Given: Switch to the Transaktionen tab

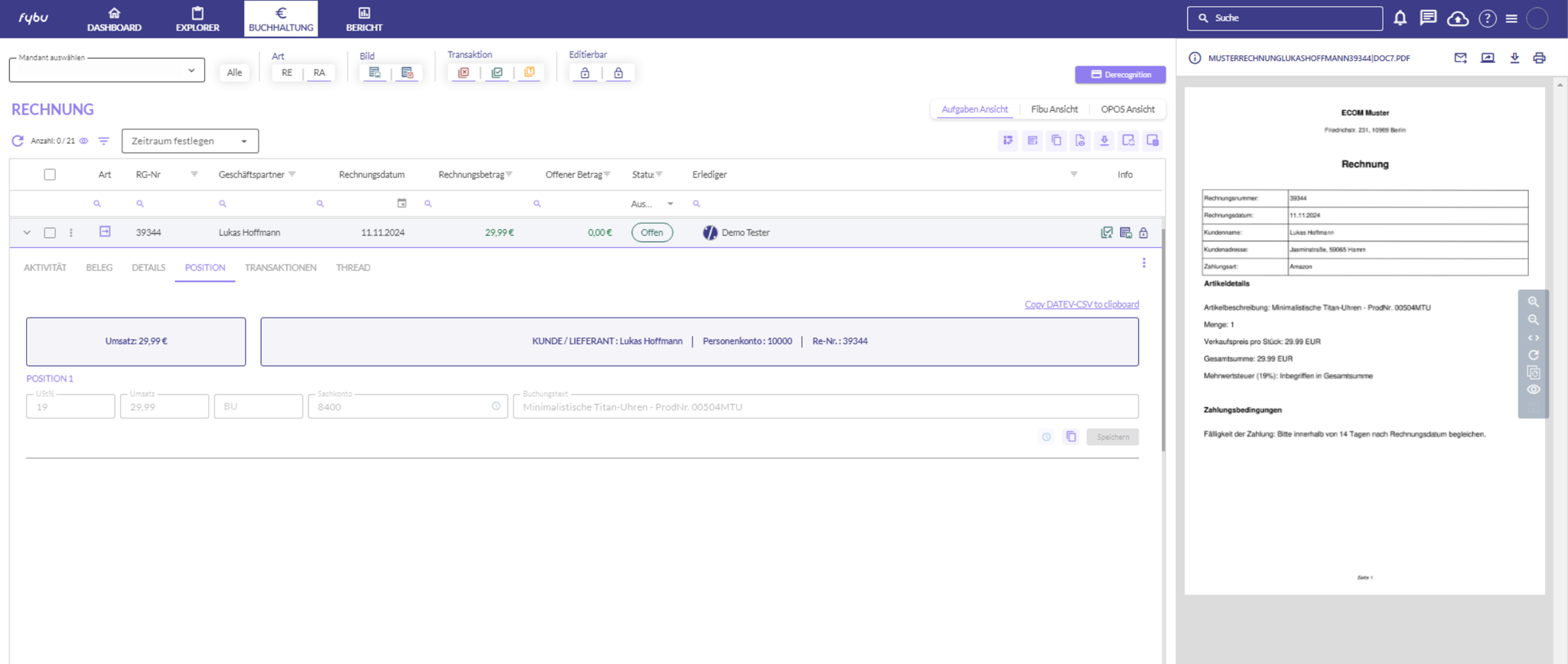Looking at the screenshot, I should click(x=280, y=268).
